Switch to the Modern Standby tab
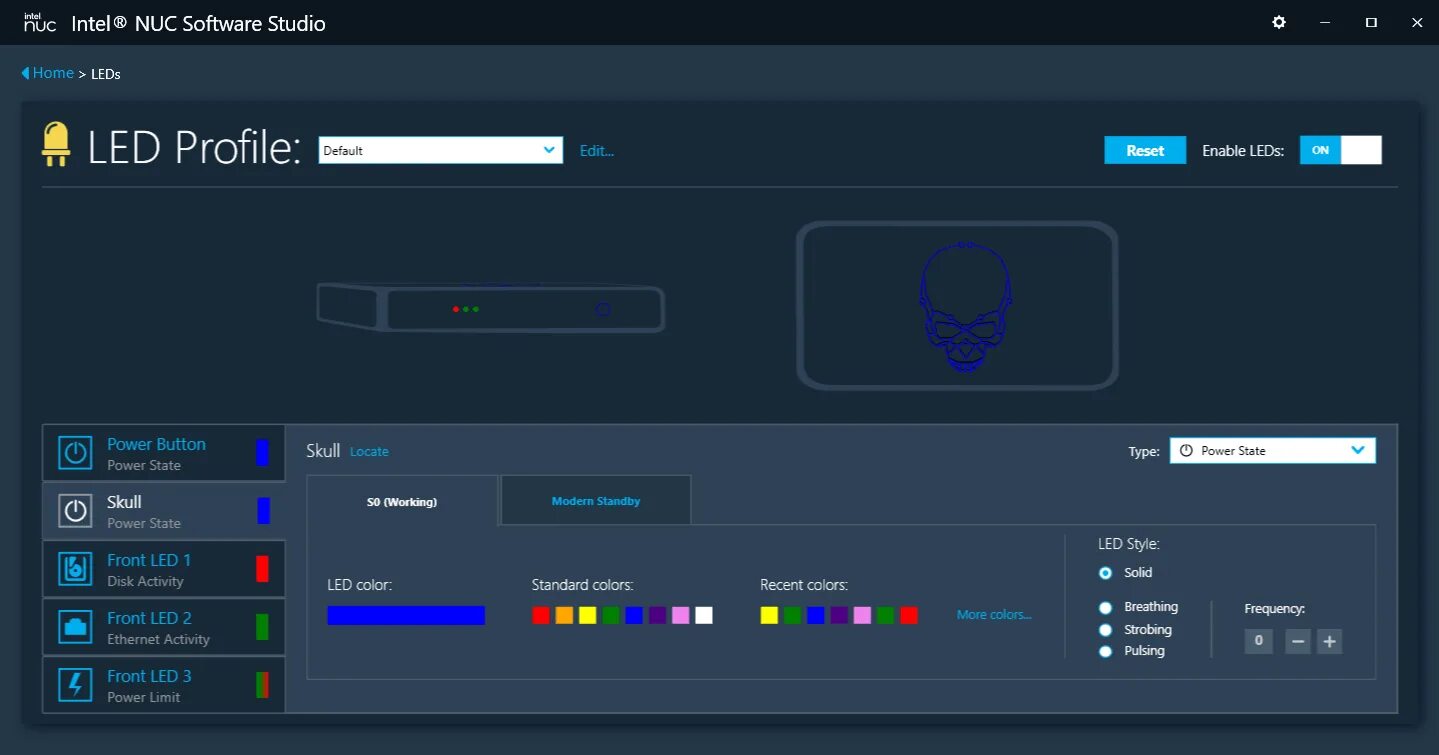 [x=596, y=501]
